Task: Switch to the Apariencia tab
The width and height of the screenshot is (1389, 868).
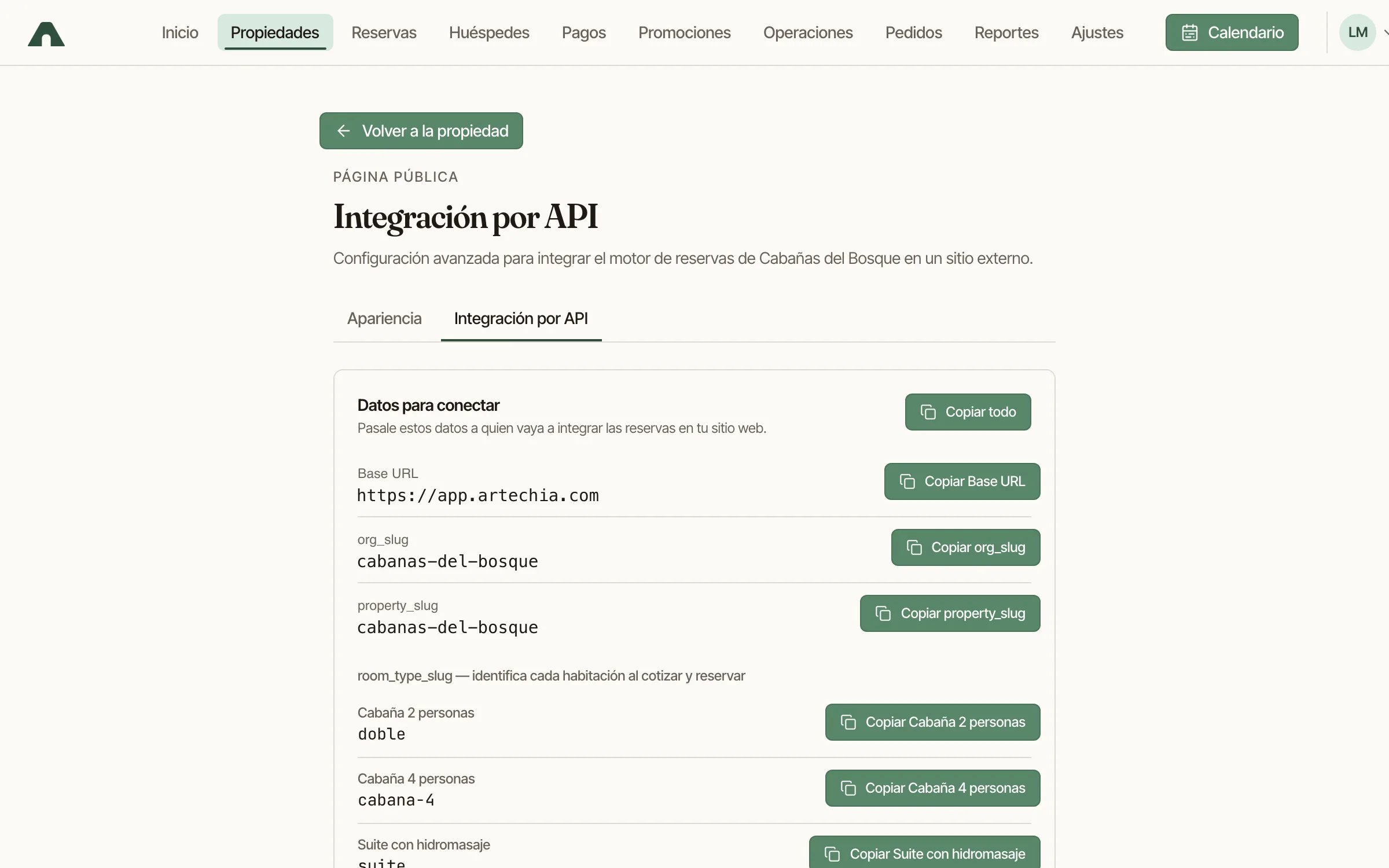Action: 384,318
